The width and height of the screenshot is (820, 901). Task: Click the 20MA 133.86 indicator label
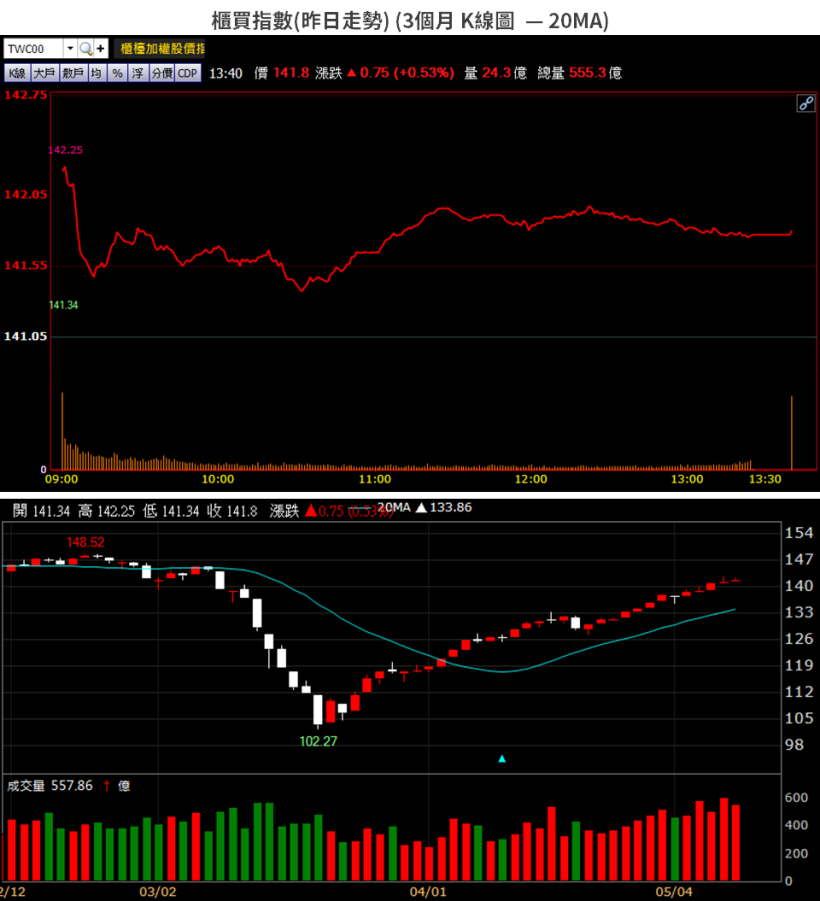[424, 507]
